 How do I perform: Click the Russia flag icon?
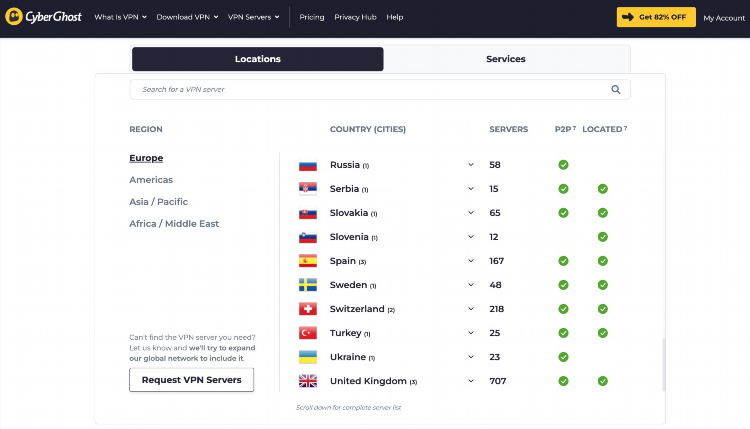(x=308, y=165)
